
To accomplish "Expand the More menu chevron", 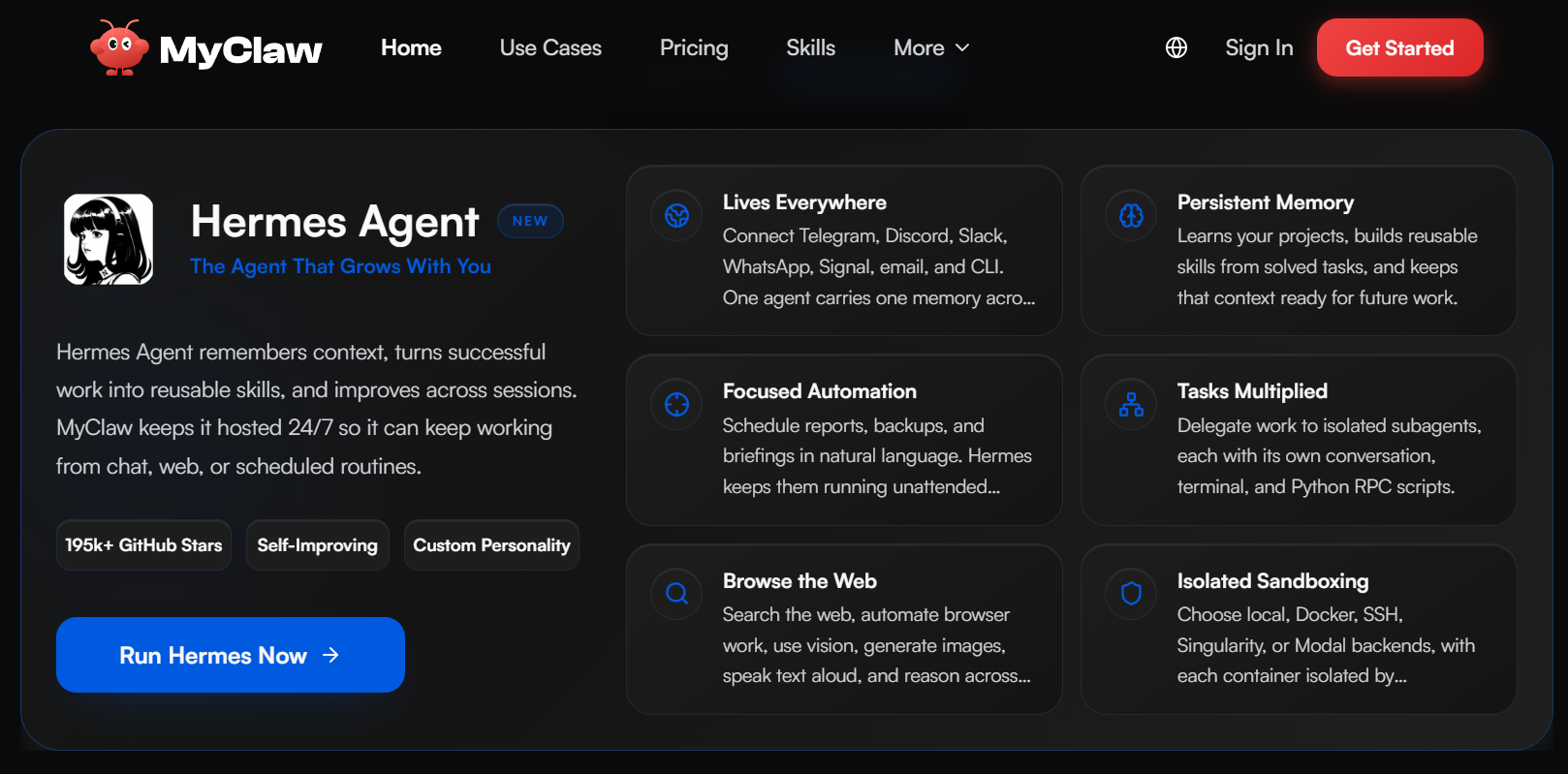I will pyautogui.click(x=962, y=47).
